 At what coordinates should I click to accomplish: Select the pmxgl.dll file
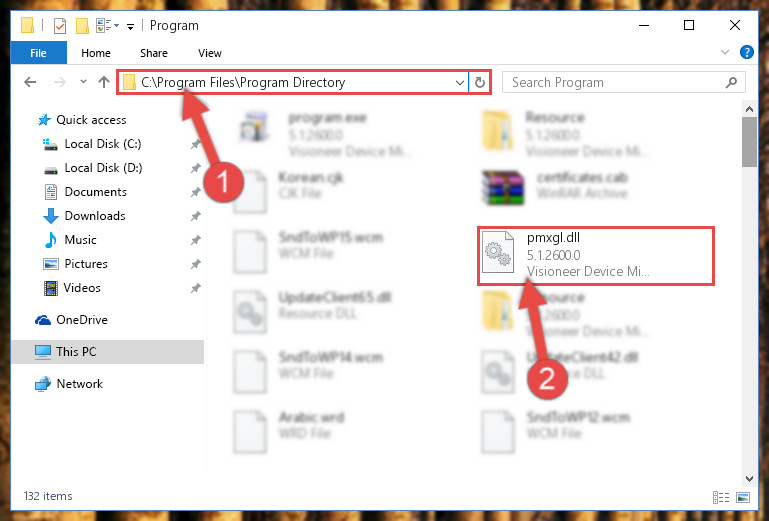click(595, 255)
